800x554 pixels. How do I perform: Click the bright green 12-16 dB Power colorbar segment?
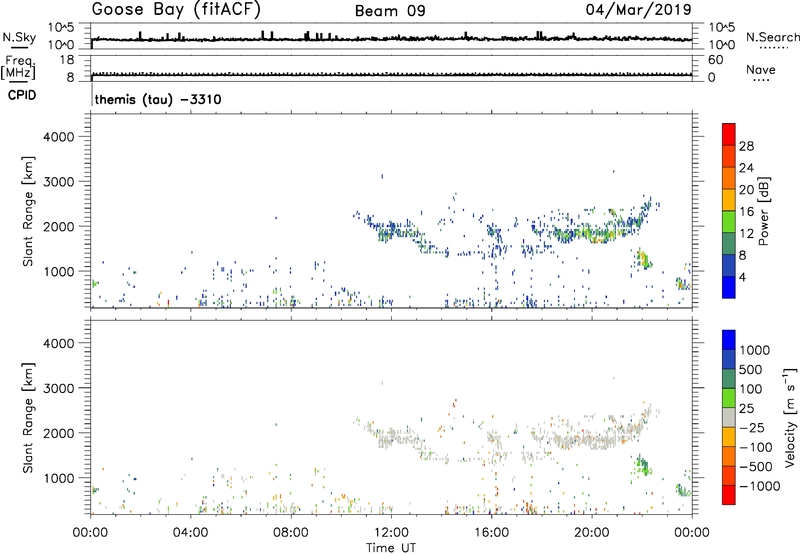[x=729, y=221]
